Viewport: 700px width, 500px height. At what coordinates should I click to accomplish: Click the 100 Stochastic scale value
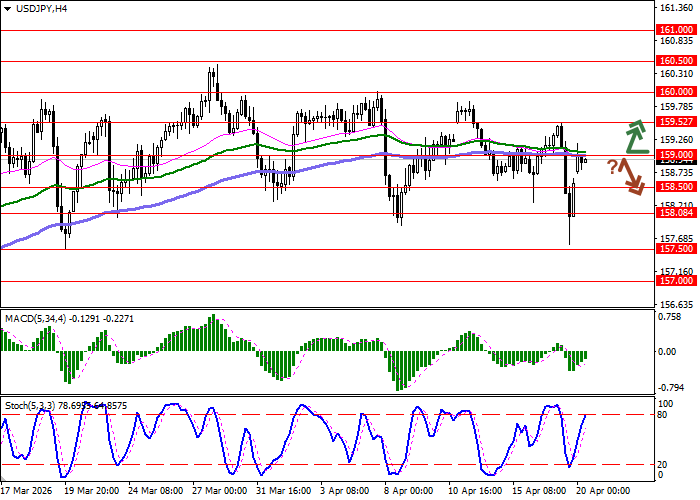coord(666,404)
